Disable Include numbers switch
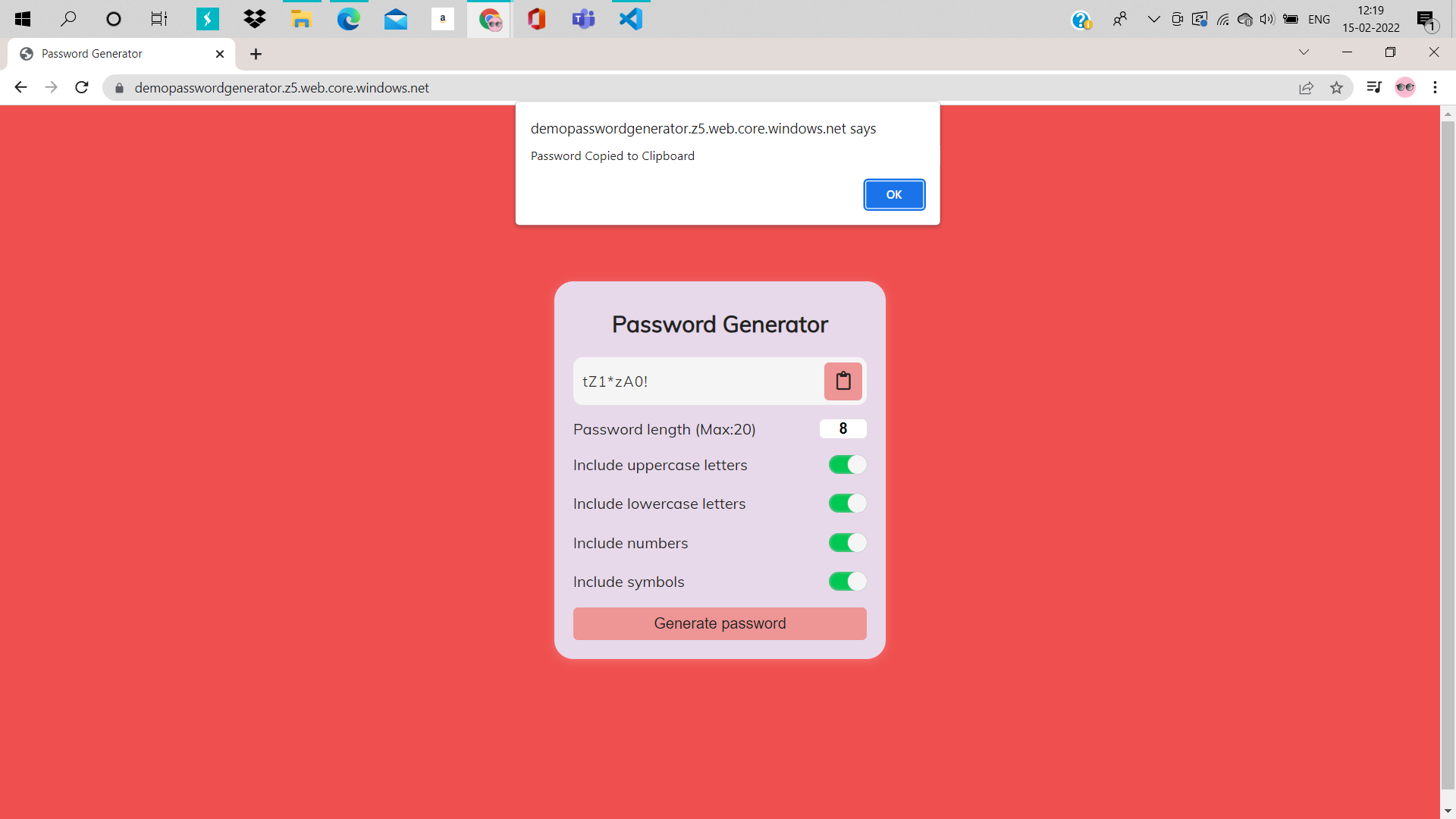 (x=847, y=543)
